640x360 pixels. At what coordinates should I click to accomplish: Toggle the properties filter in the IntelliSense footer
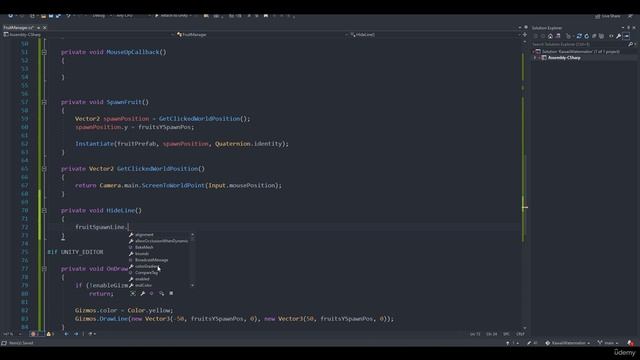coord(142,293)
